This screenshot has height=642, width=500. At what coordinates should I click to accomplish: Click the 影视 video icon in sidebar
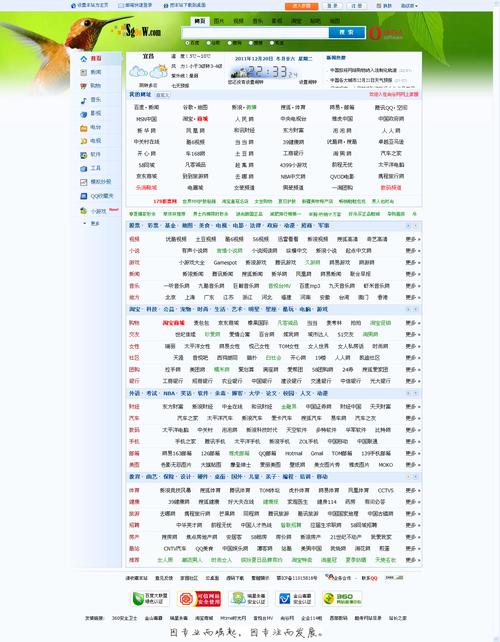click(84, 114)
